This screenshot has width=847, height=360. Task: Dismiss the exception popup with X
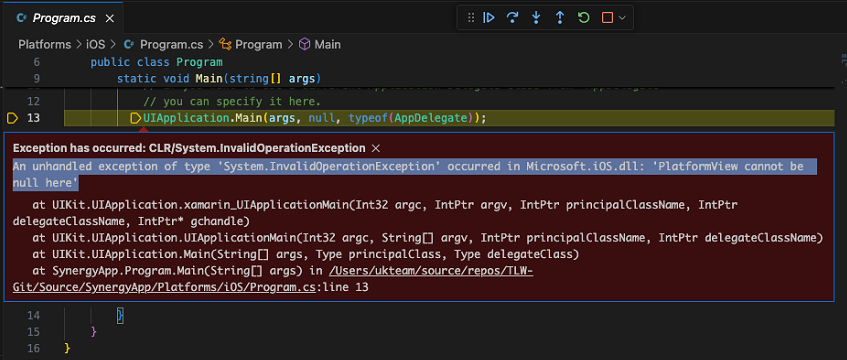click(377, 148)
